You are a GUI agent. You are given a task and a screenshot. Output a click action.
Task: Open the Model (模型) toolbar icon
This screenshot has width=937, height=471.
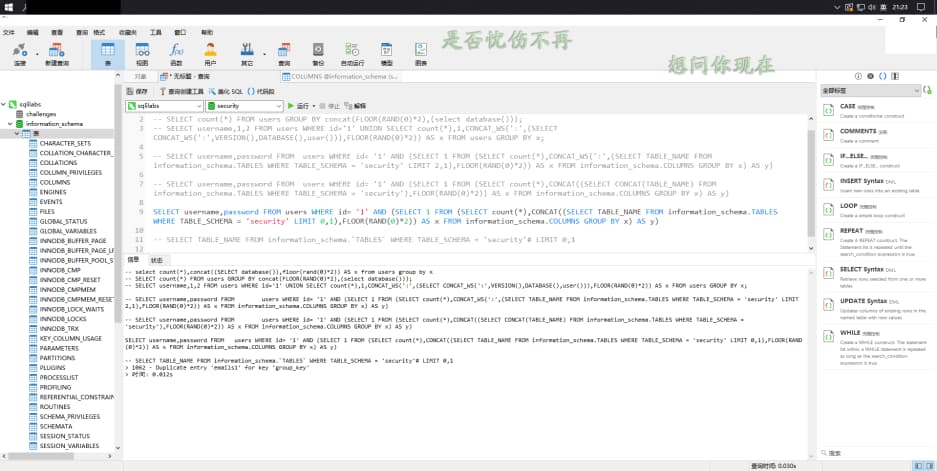[x=387, y=54]
